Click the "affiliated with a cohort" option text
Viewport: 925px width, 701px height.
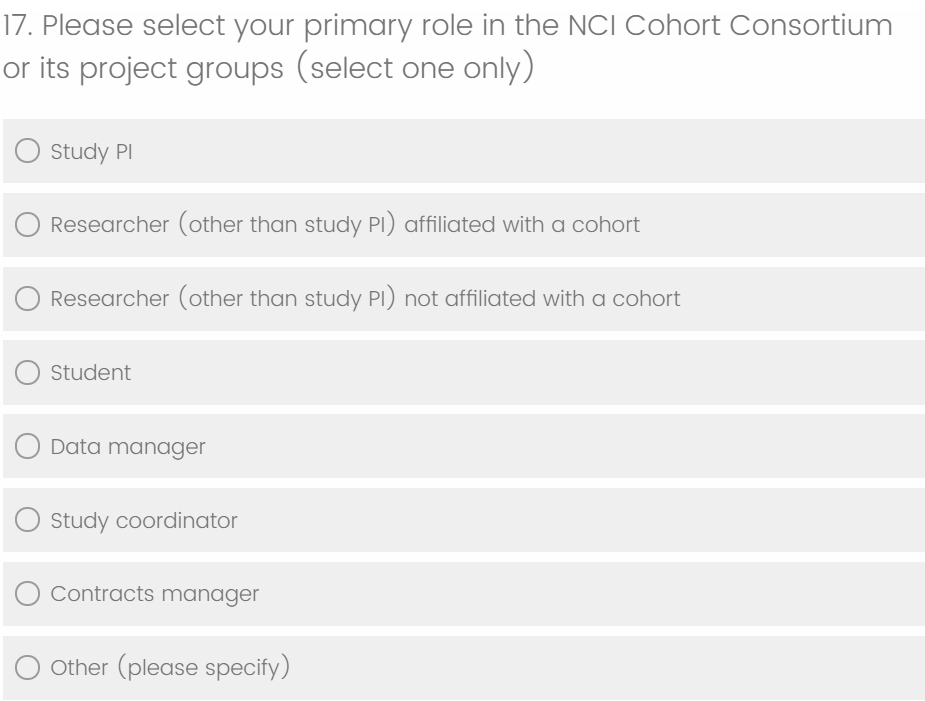point(344,225)
